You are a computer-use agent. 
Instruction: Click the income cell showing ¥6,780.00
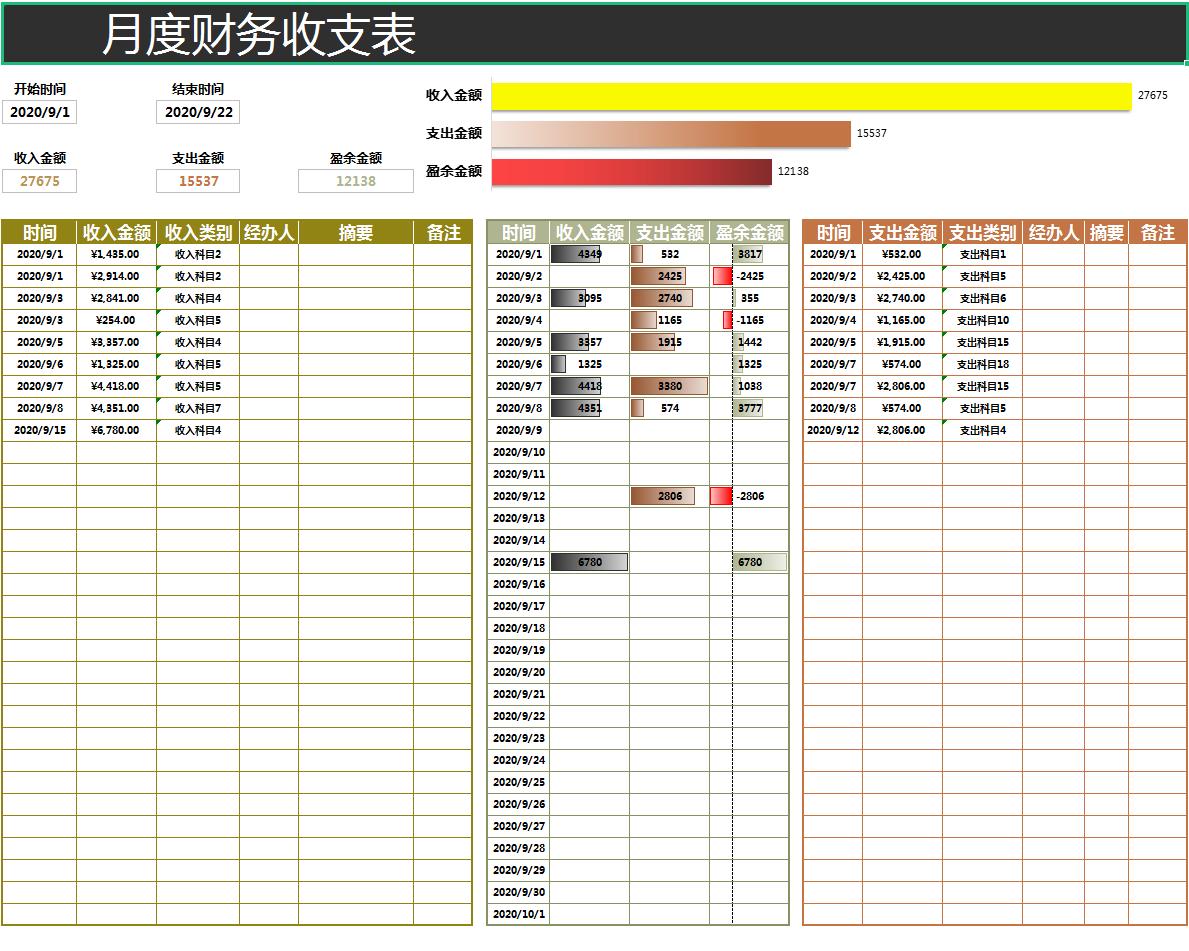pyautogui.click(x=113, y=430)
